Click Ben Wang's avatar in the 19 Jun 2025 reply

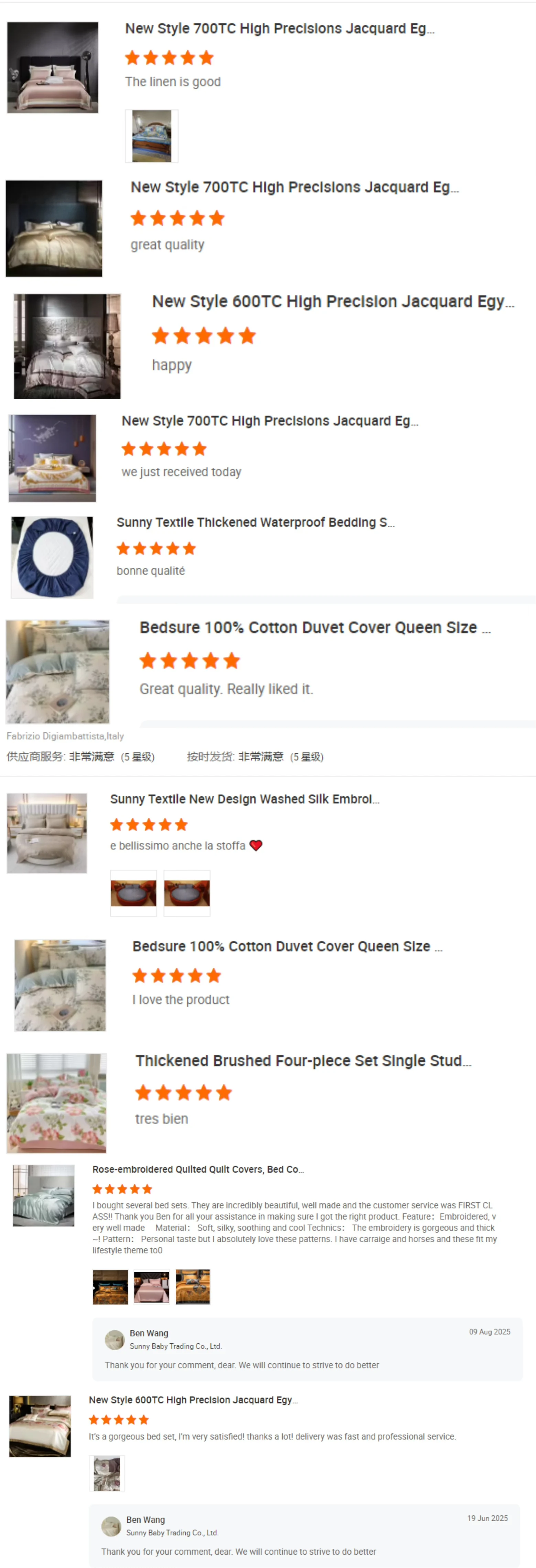(x=111, y=1525)
